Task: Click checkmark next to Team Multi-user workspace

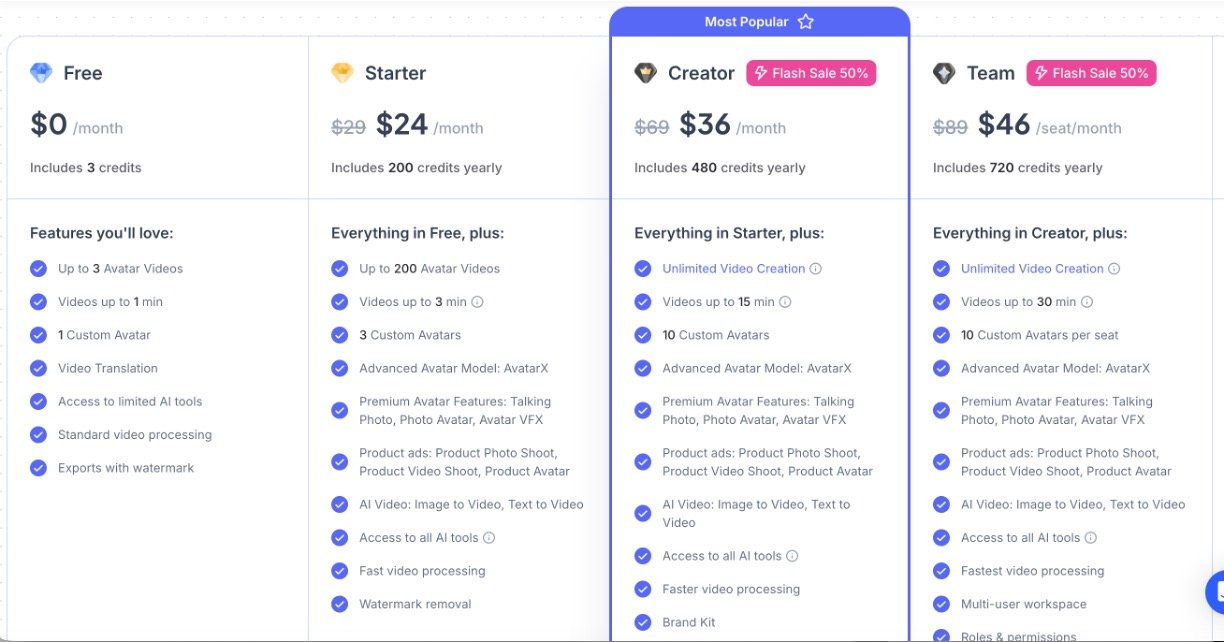Action: click(941, 604)
